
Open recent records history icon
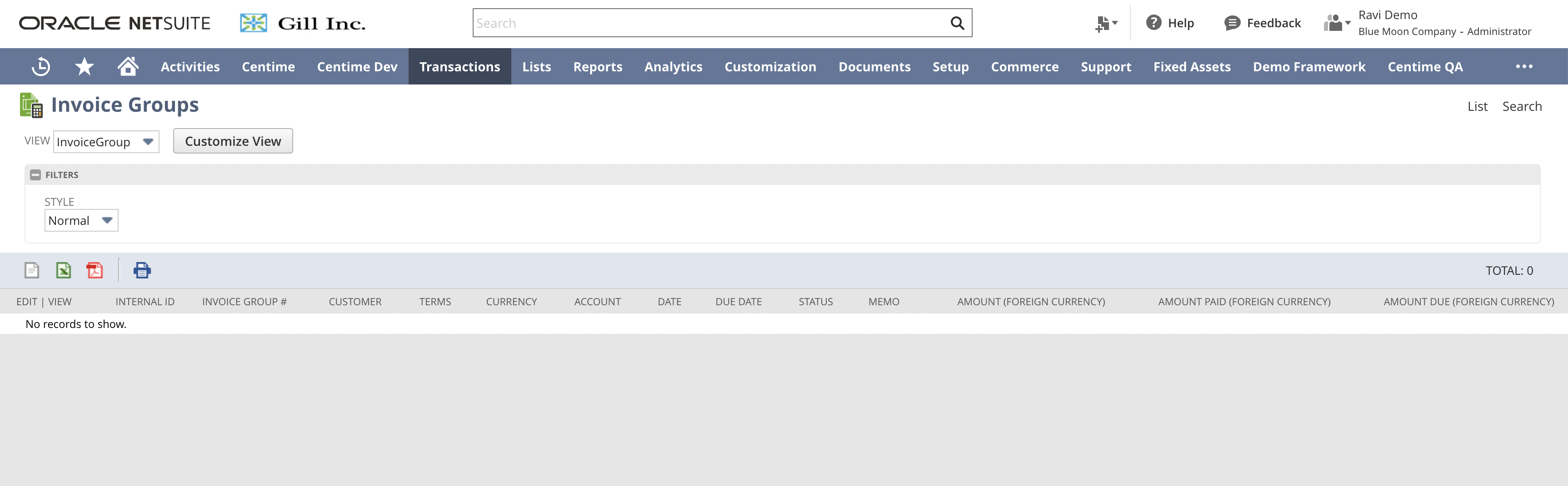coord(40,66)
